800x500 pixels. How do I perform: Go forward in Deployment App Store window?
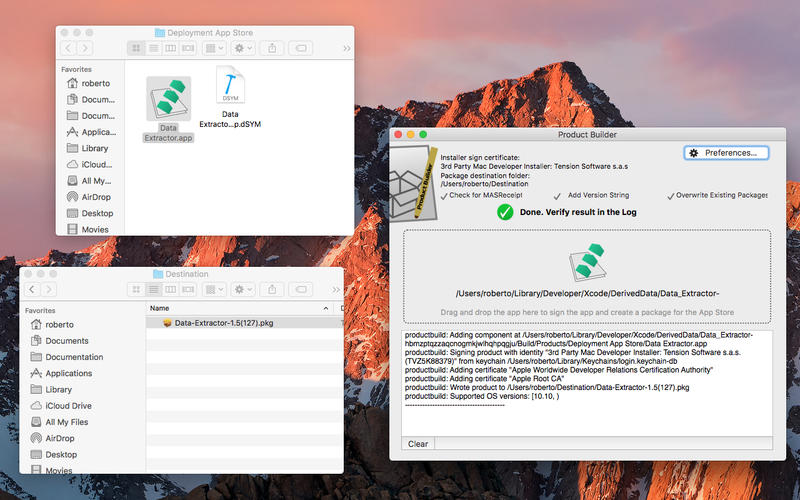[85, 48]
